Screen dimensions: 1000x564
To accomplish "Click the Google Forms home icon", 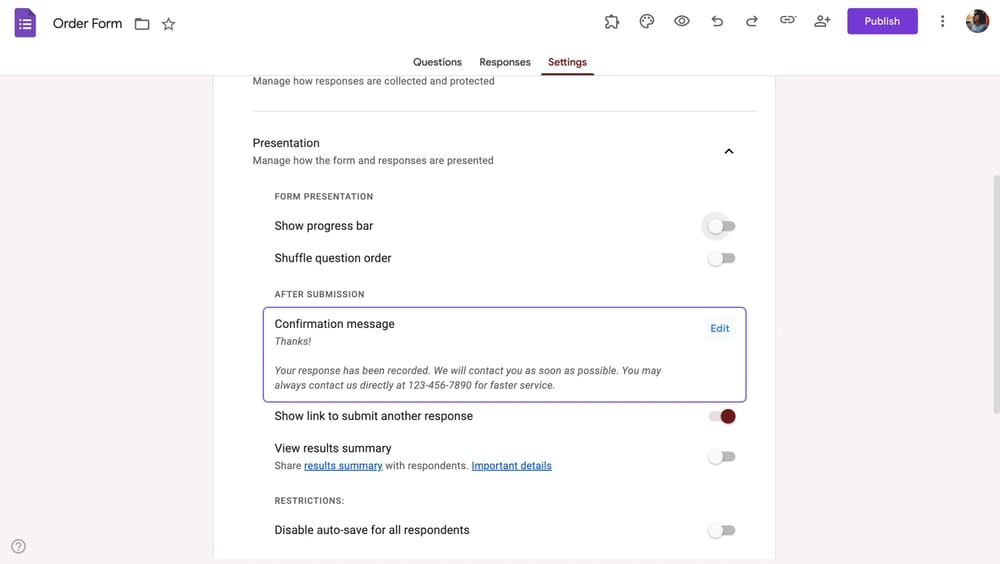I will pos(25,22).
